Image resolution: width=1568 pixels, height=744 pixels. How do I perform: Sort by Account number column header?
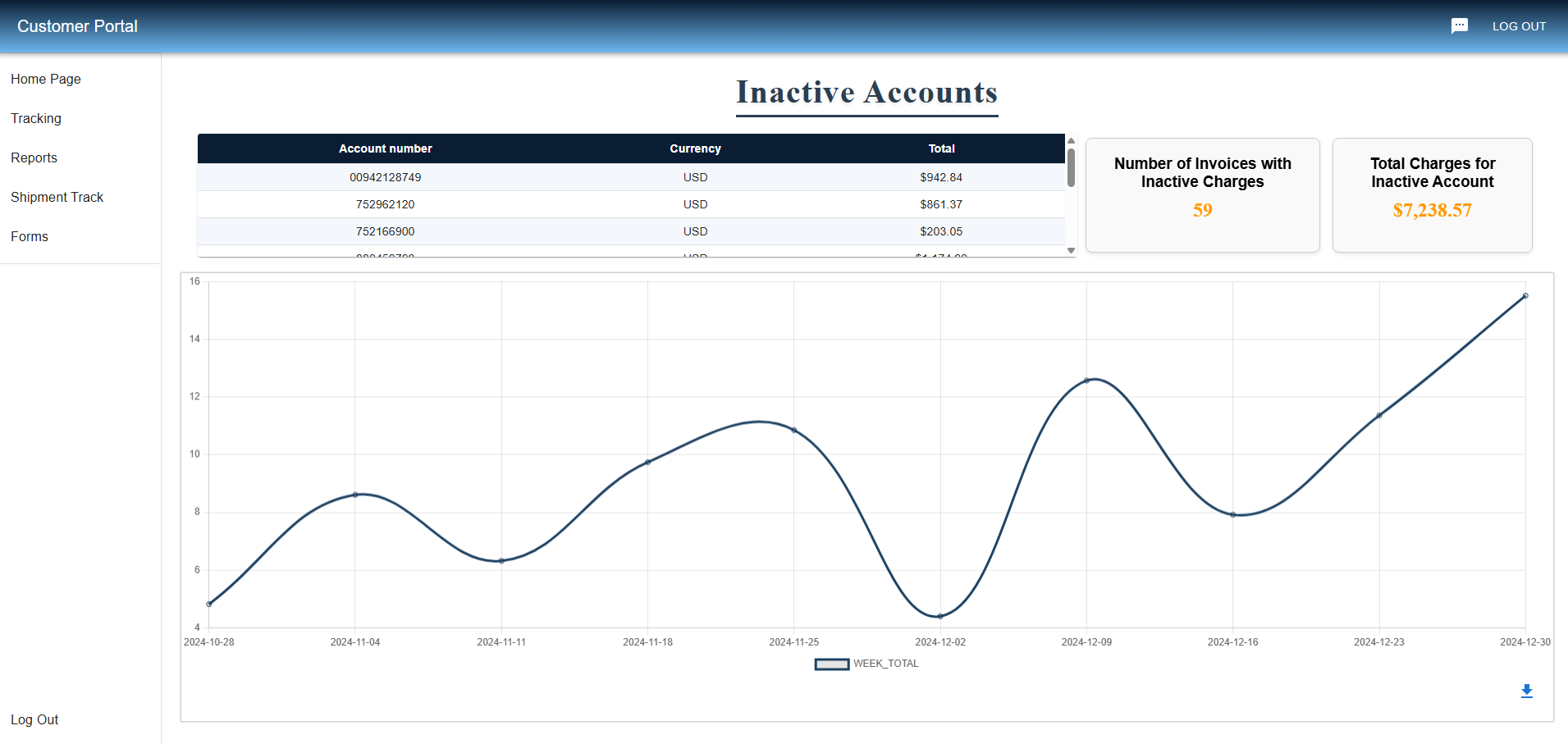click(x=385, y=148)
